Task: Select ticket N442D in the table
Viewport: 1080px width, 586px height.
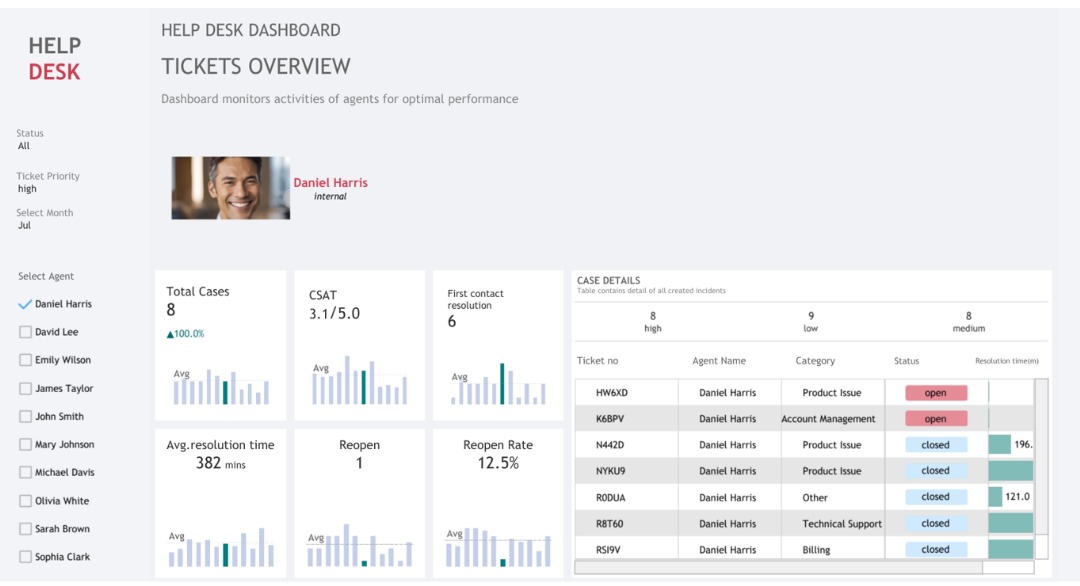Action: 612,445
